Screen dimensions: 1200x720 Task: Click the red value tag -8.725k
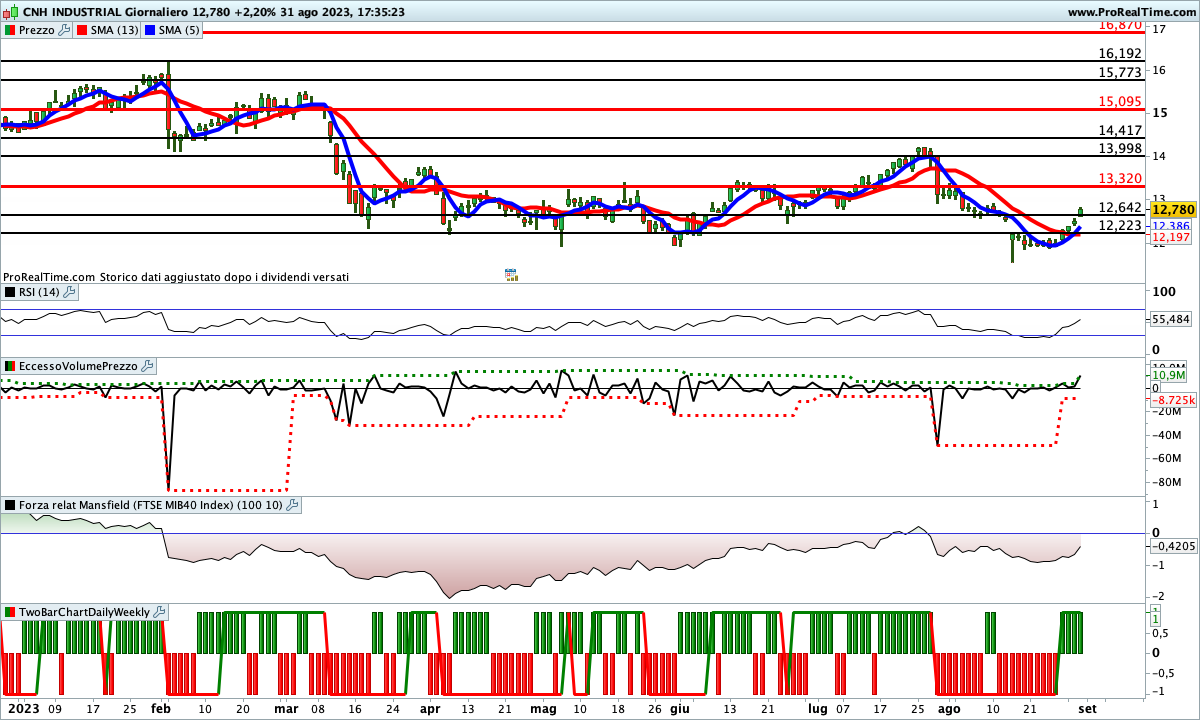[1172, 399]
